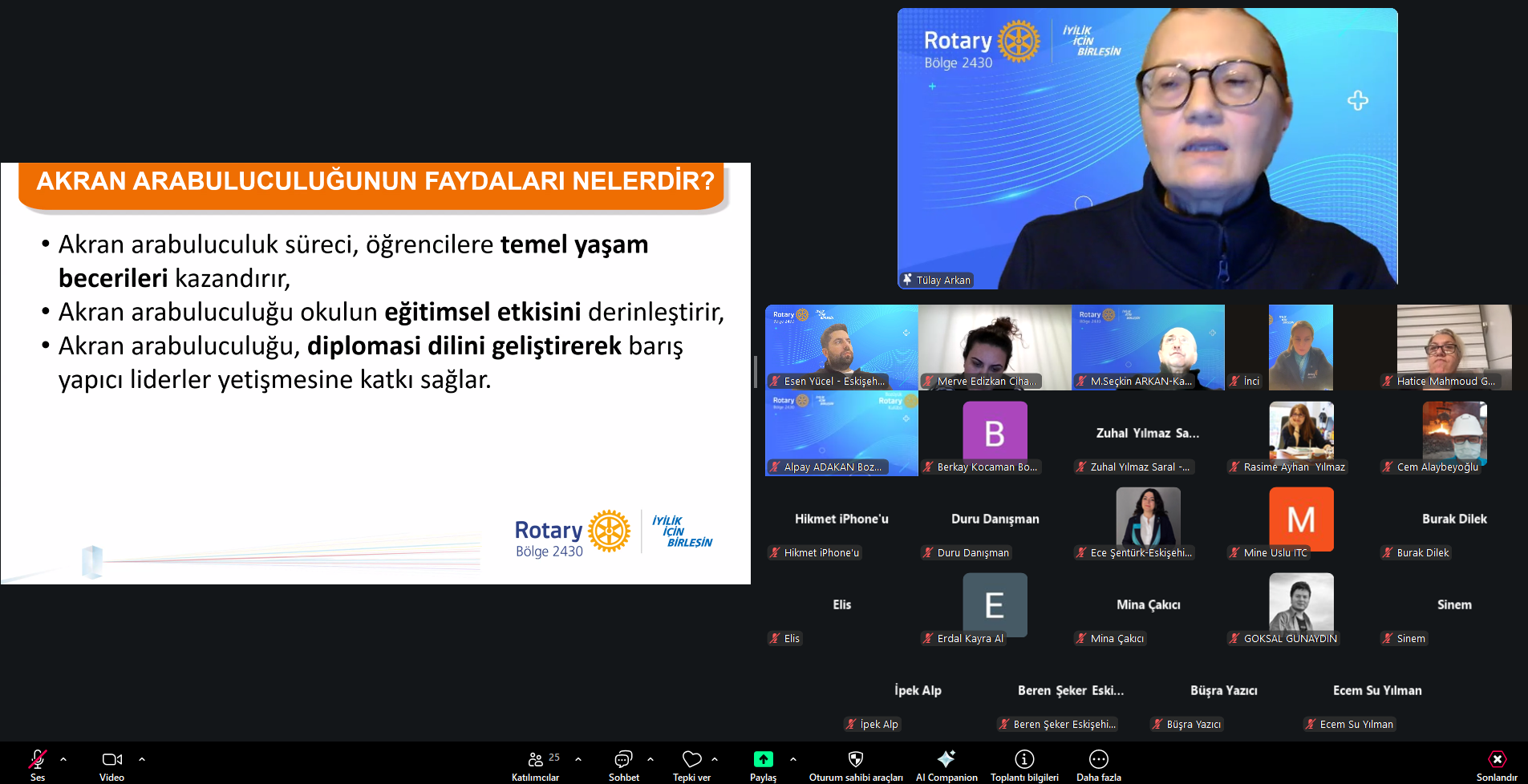Select Esen Yücel's video thumbnail
The image size is (1528, 784).
pos(841,347)
